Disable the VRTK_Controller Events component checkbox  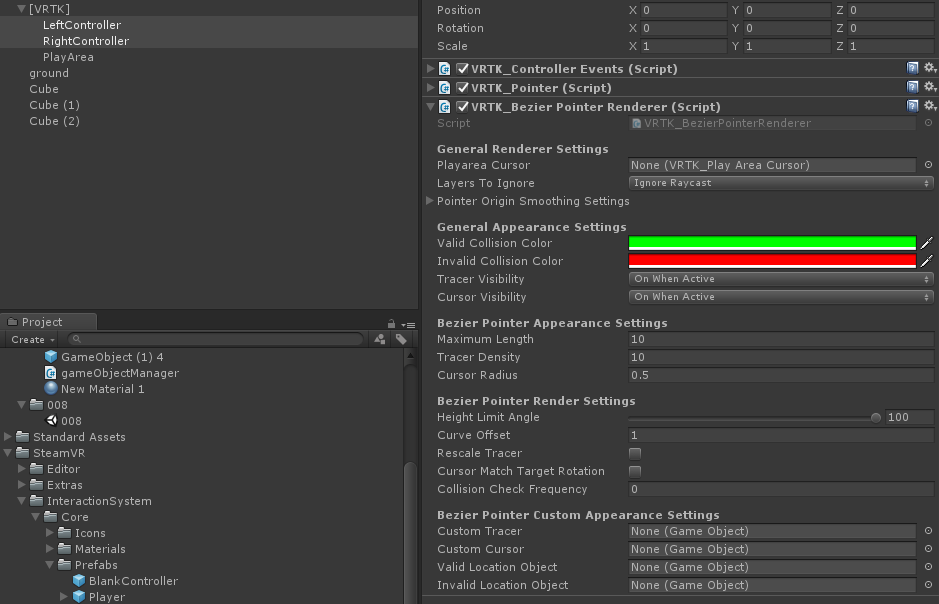[x=462, y=69]
